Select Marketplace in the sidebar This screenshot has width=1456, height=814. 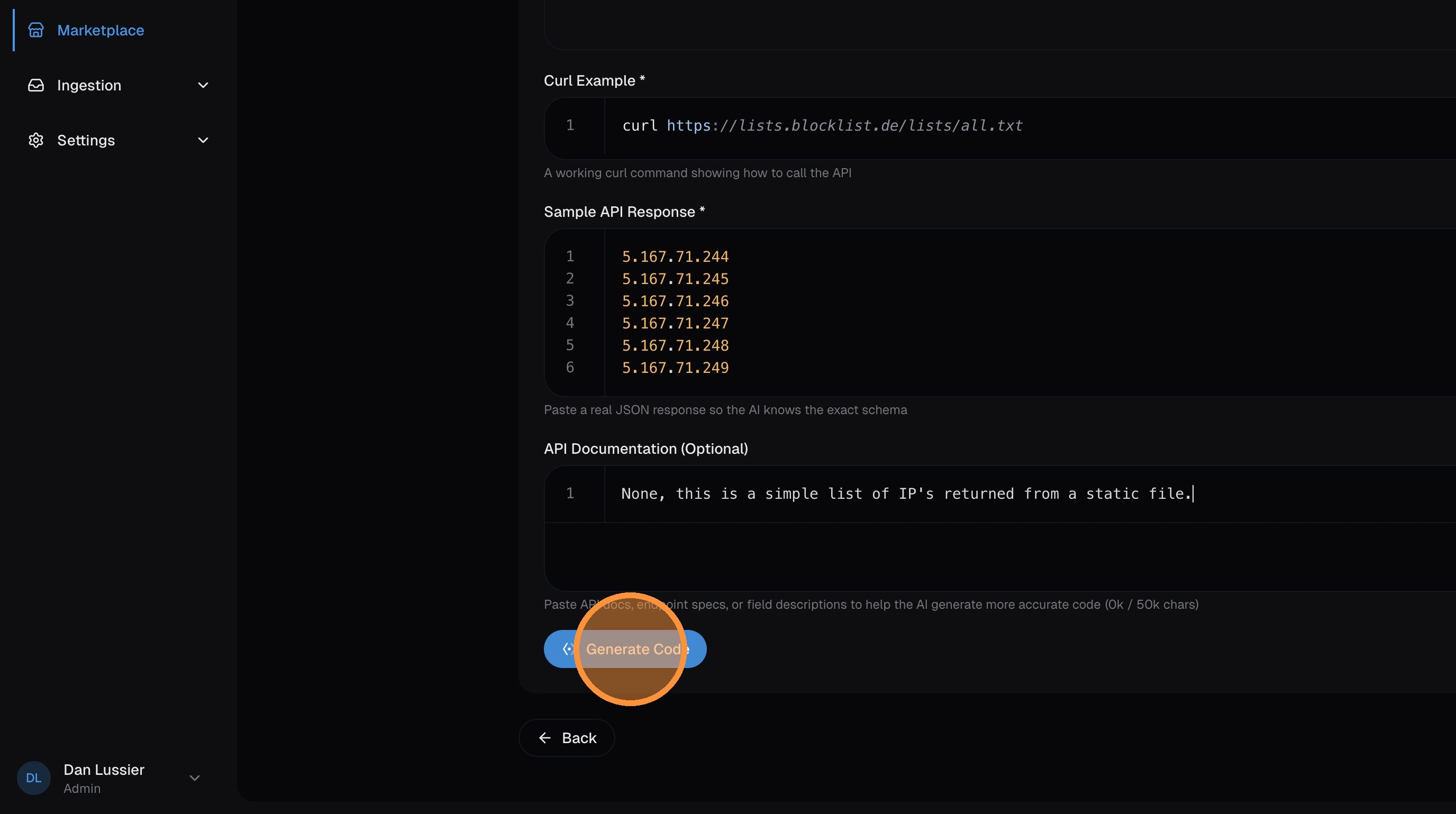pyautogui.click(x=100, y=30)
